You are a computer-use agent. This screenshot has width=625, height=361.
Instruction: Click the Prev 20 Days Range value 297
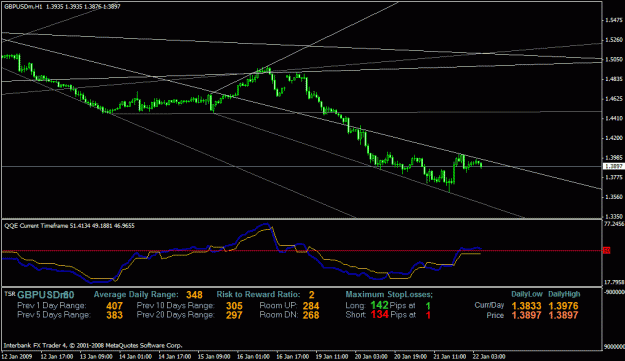pyautogui.click(x=234, y=315)
